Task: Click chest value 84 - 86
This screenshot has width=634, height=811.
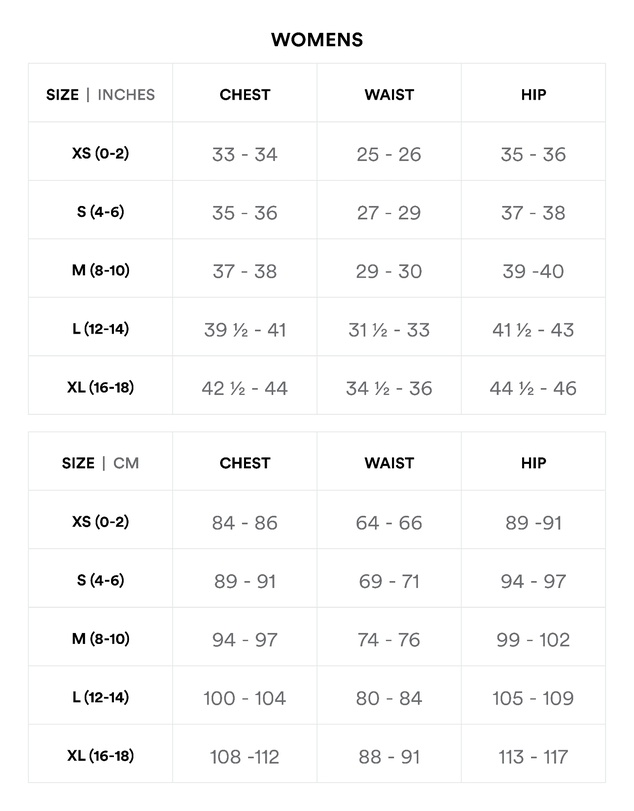Action: point(245,522)
